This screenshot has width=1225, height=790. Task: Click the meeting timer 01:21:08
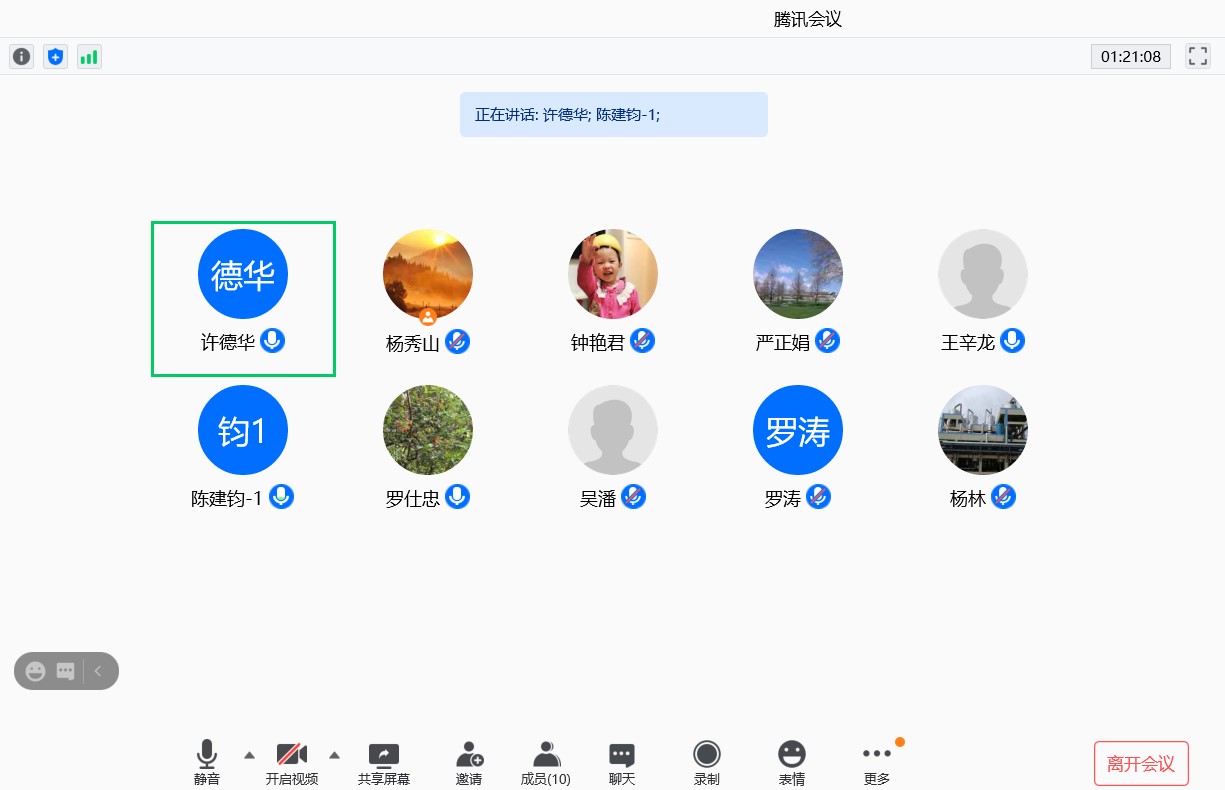coord(1130,57)
